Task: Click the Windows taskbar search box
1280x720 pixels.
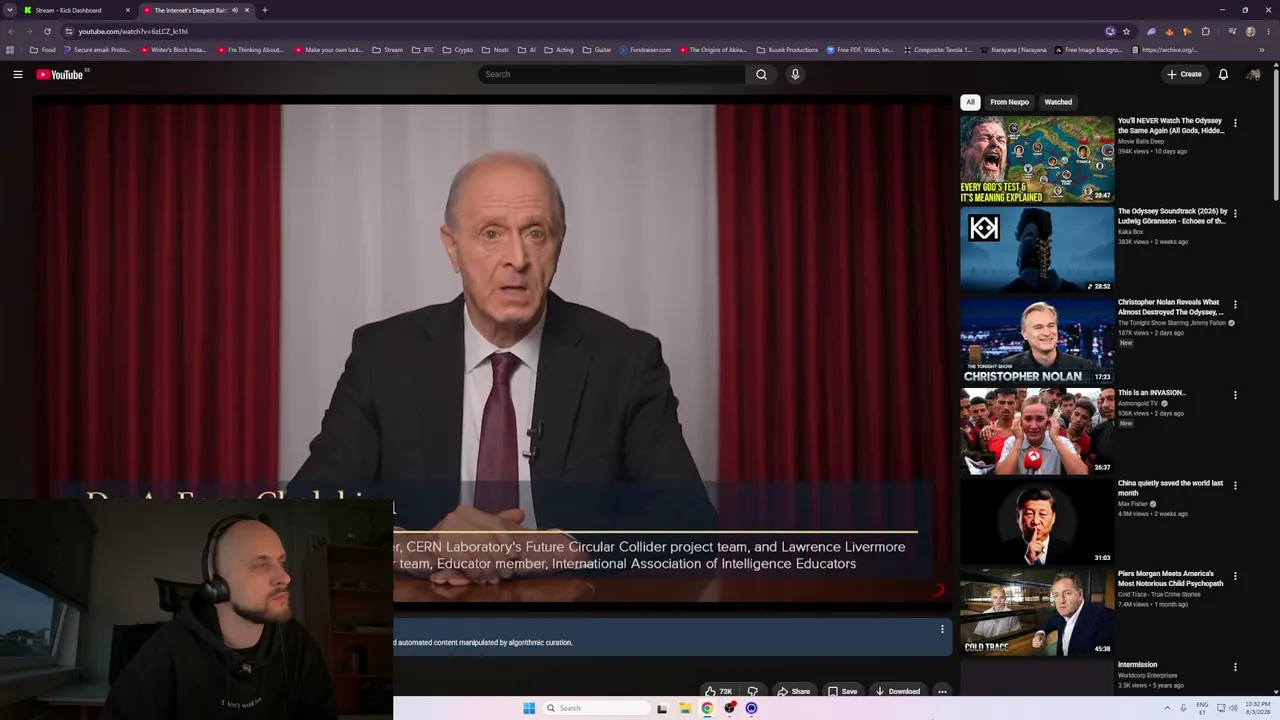Action: (596, 708)
